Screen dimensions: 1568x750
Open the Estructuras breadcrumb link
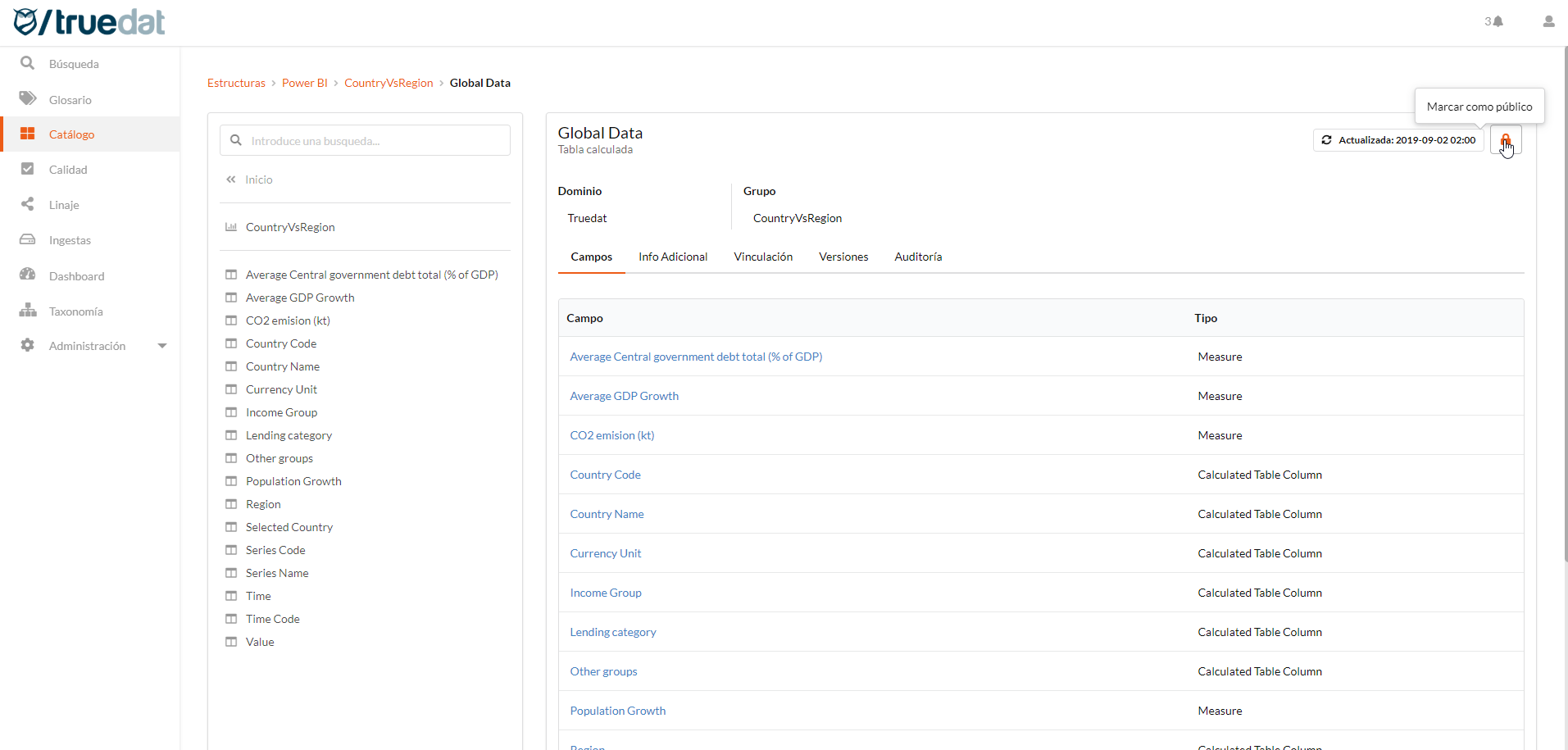tap(235, 83)
